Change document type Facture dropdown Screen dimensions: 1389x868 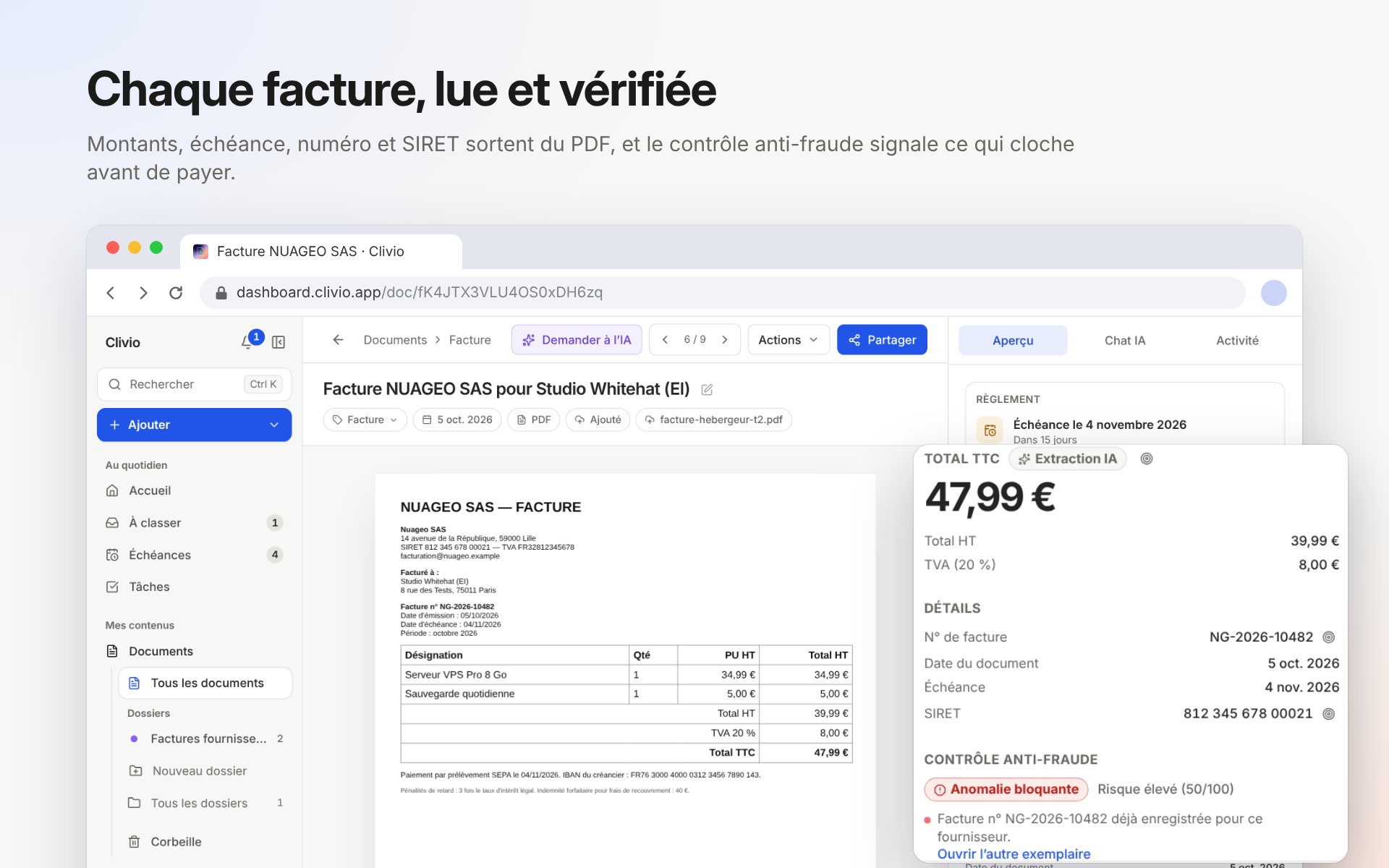(x=365, y=420)
